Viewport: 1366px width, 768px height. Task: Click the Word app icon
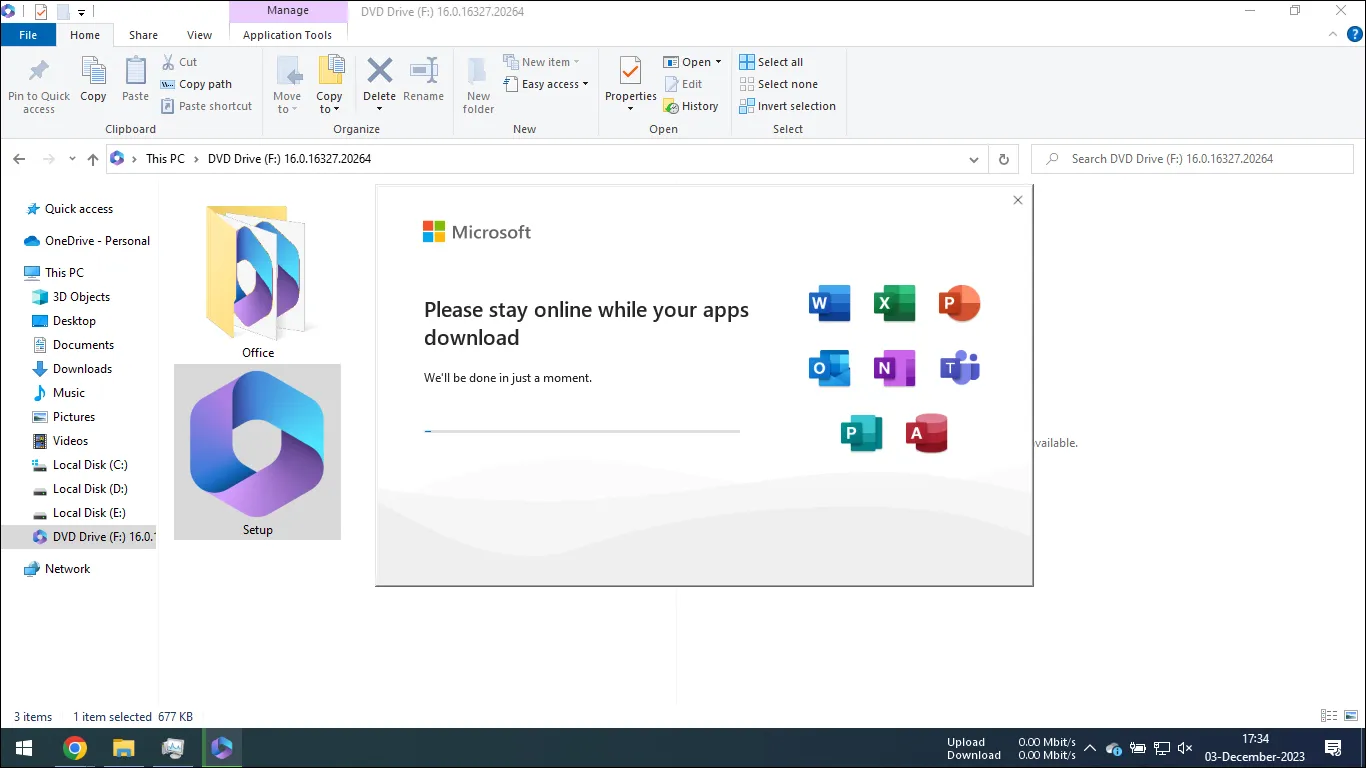tap(828, 303)
